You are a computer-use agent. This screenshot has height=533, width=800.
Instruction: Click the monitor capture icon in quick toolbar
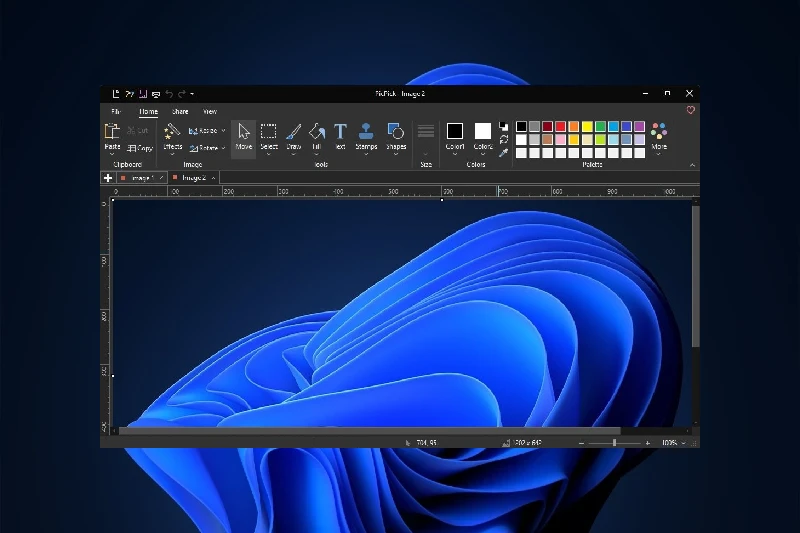pyautogui.click(x=156, y=94)
